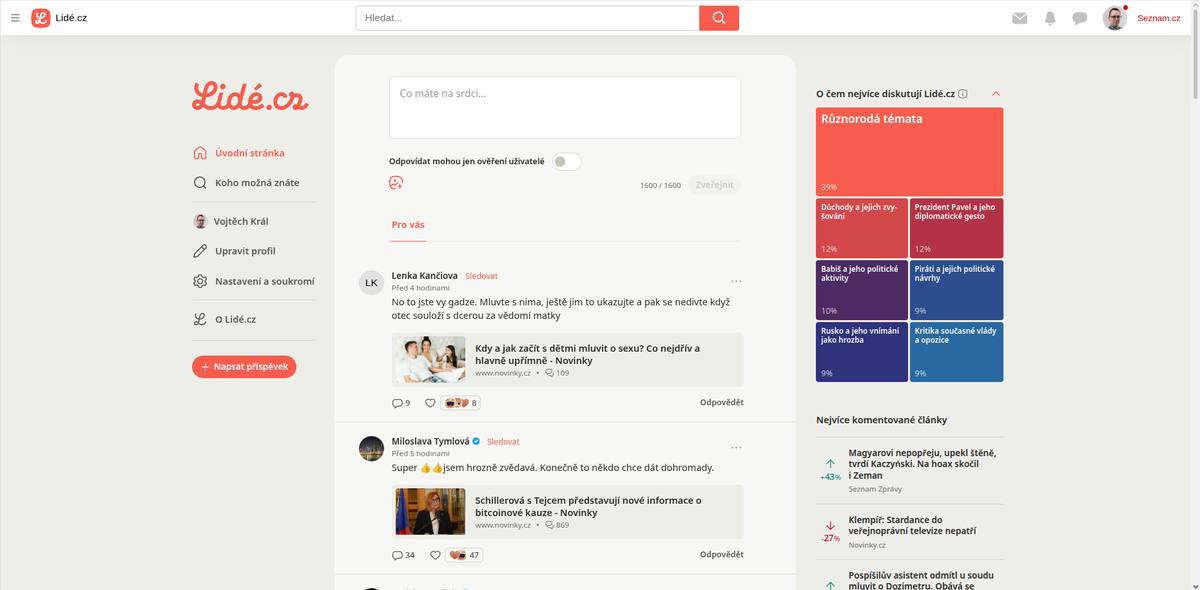Follow Lenka Kančiova via Sledovat link
Image resolution: width=1200 pixels, height=590 pixels.
[481, 276]
